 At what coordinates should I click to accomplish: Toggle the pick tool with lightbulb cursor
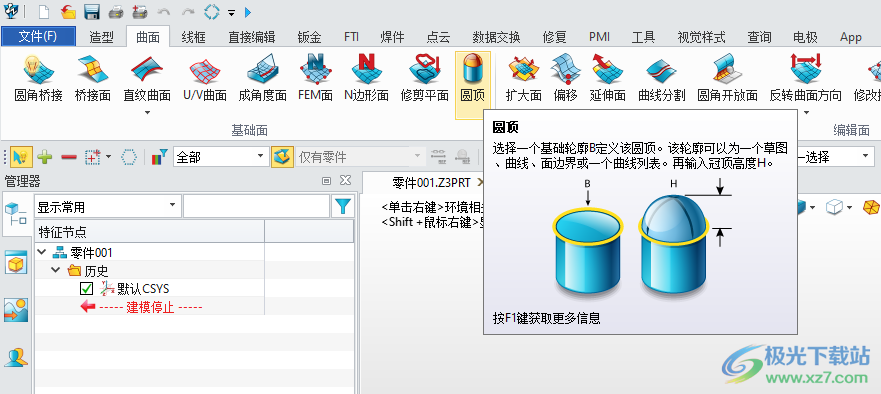[x=20, y=157]
